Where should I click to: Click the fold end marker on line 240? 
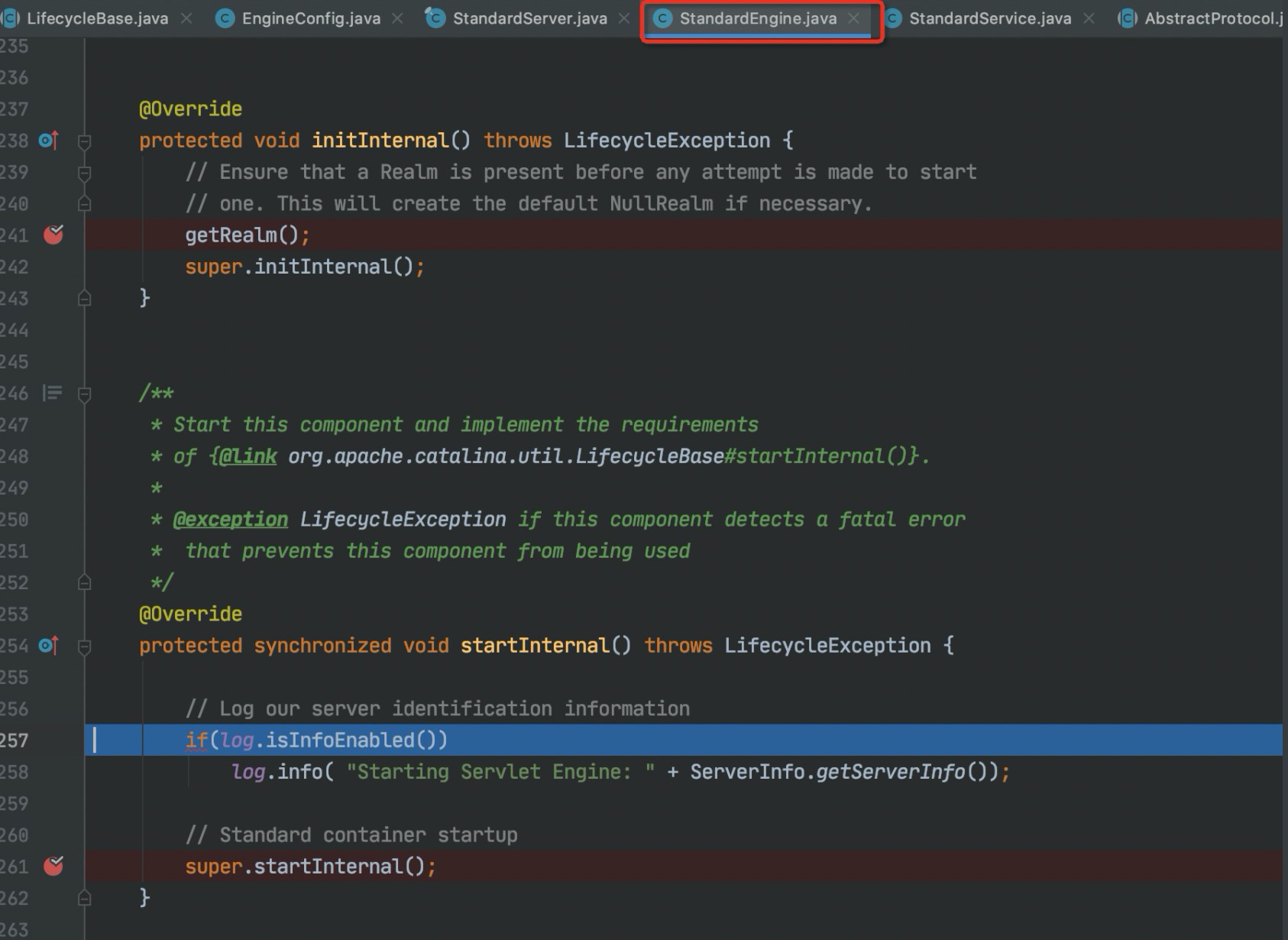click(x=85, y=203)
